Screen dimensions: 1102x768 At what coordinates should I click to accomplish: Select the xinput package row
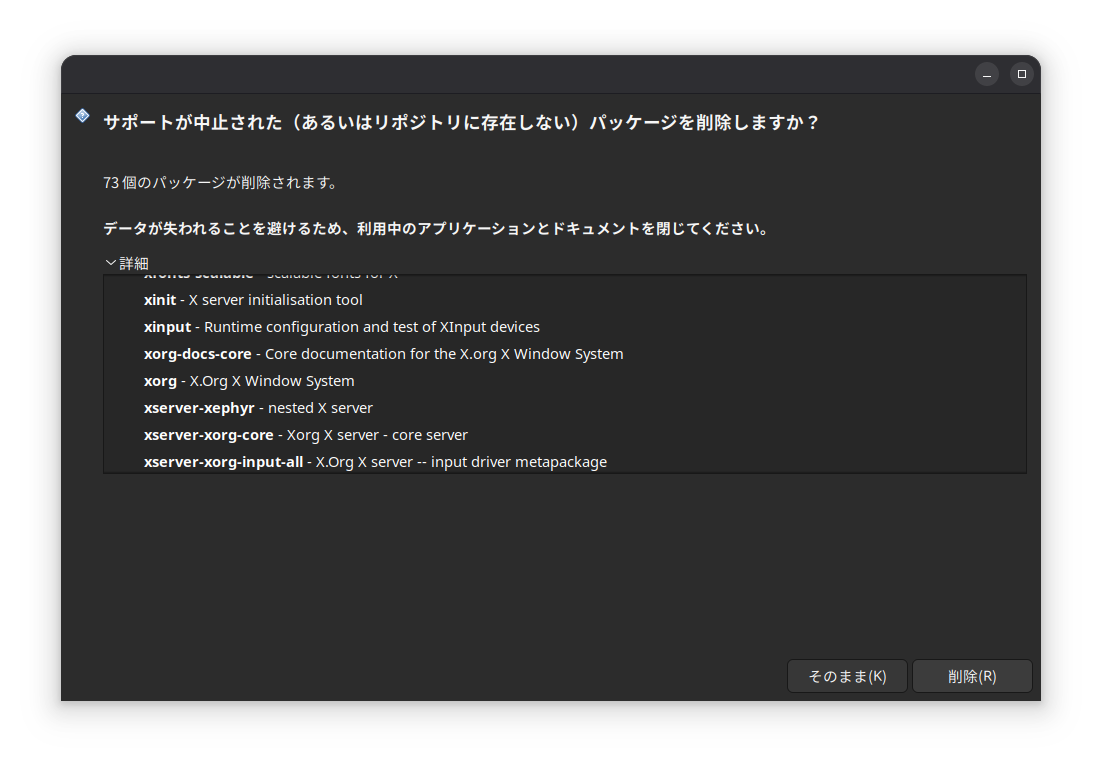341,327
